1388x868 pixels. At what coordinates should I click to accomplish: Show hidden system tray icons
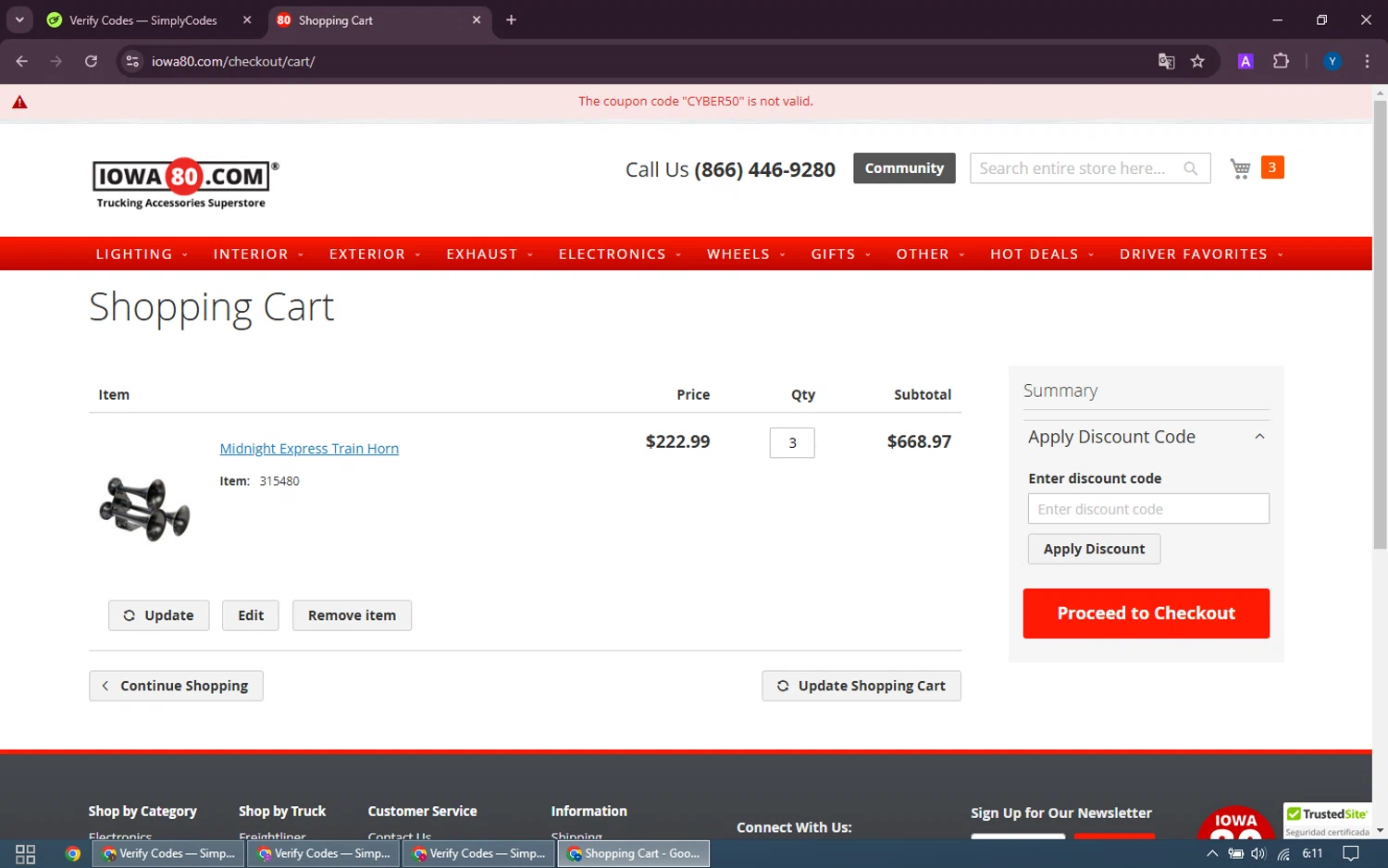pos(1212,853)
